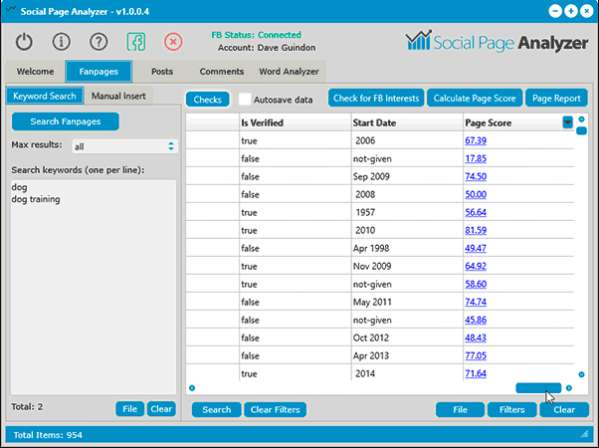Click the table's scroll-down arrow
This screenshot has width=599, height=448.
581,374
